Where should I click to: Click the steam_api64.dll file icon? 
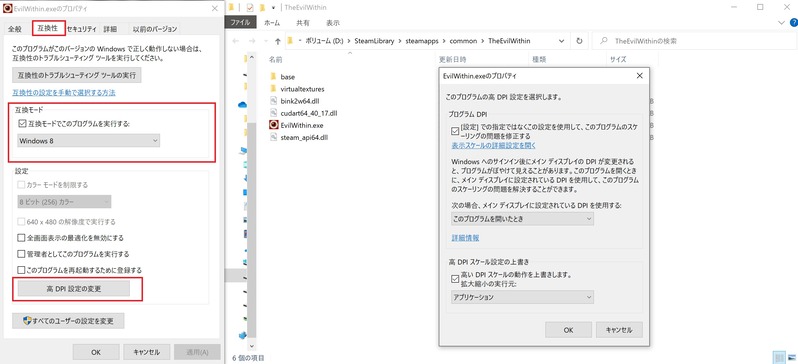pos(274,137)
